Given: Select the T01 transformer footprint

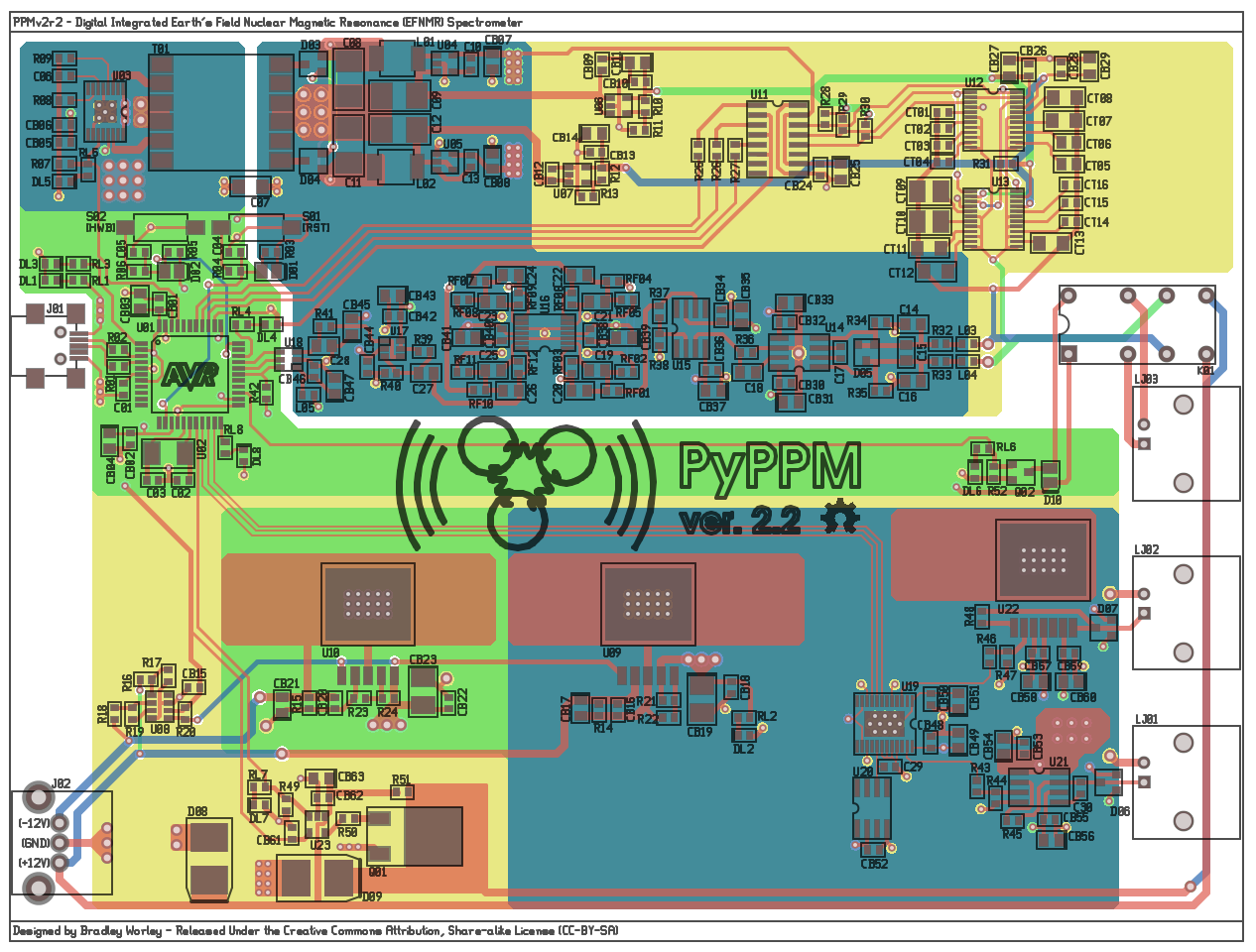Looking at the screenshot, I should pyautogui.click(x=221, y=112).
